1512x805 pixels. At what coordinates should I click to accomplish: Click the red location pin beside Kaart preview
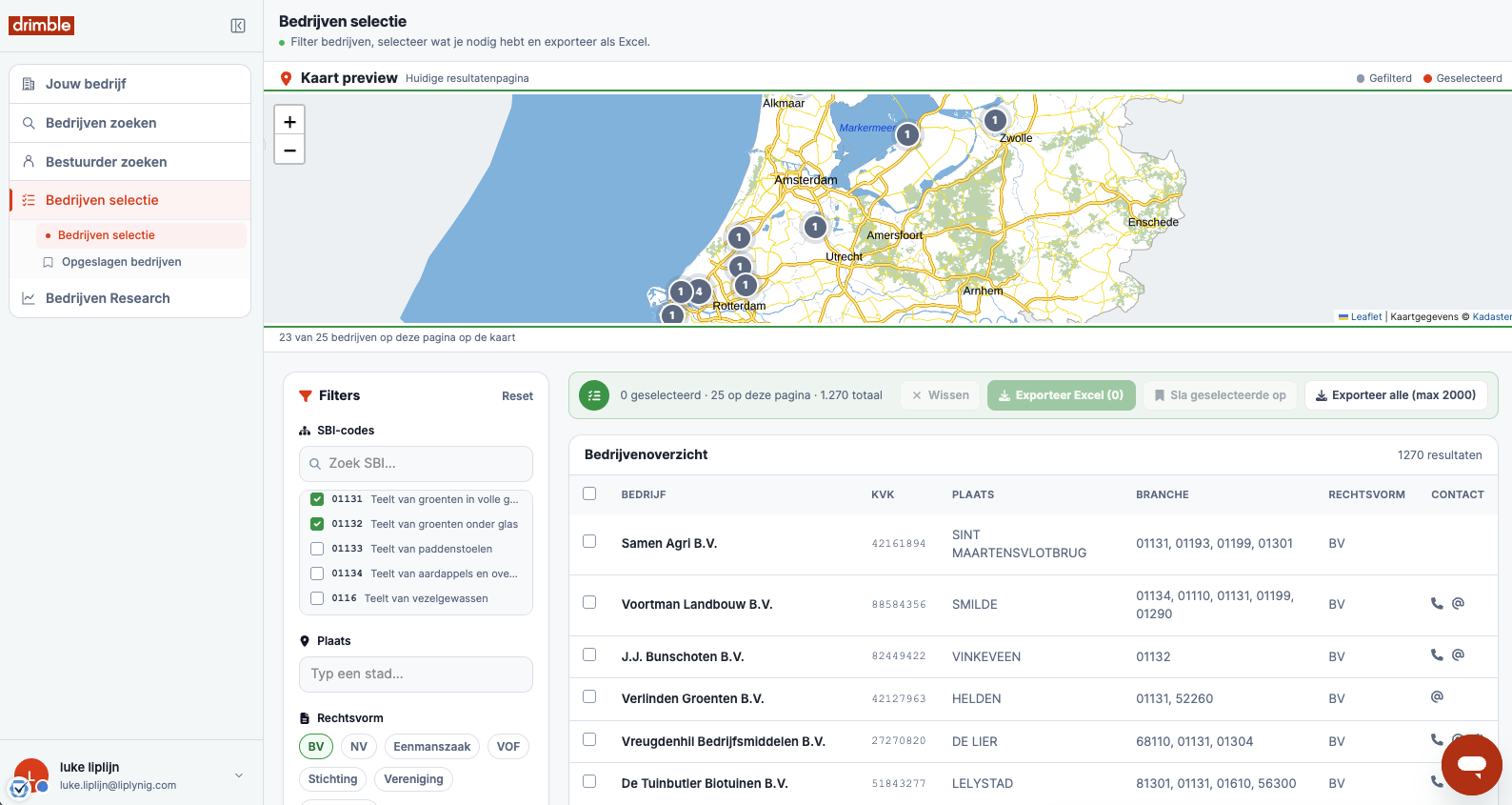(x=286, y=78)
